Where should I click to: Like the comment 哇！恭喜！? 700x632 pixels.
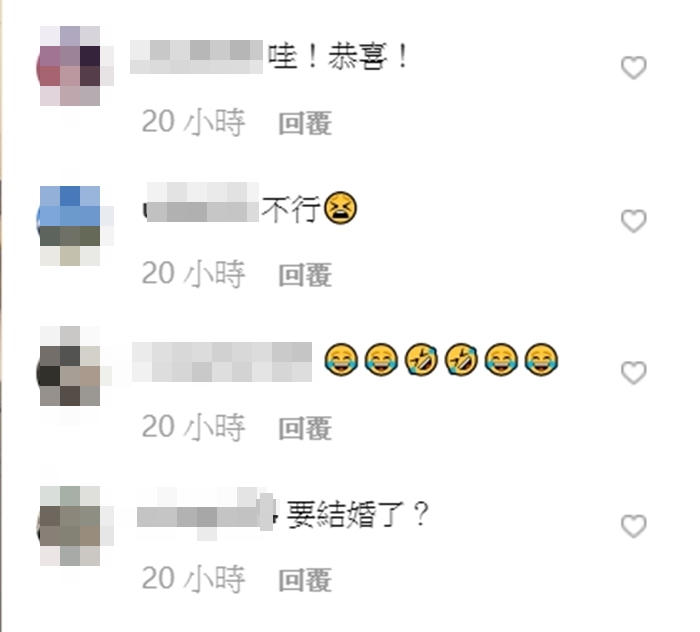[633, 67]
